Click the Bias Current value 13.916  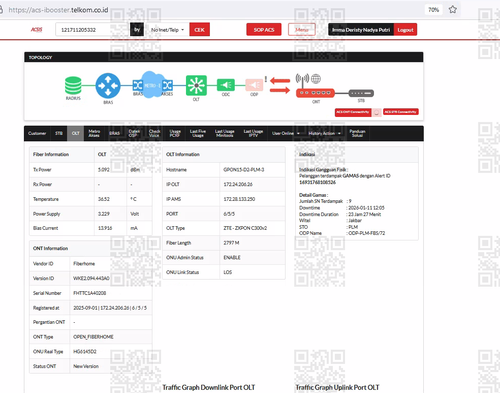[105, 228]
